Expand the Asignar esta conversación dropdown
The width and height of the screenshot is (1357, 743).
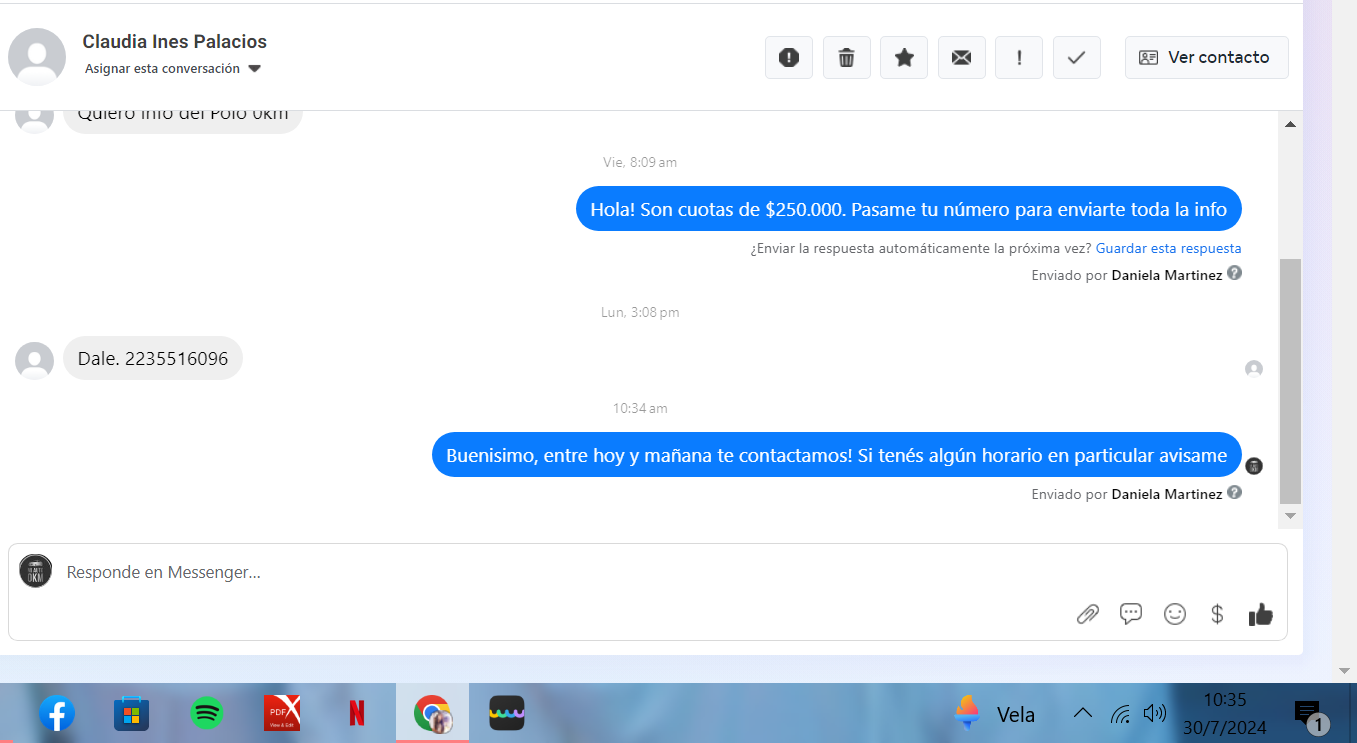click(x=254, y=69)
